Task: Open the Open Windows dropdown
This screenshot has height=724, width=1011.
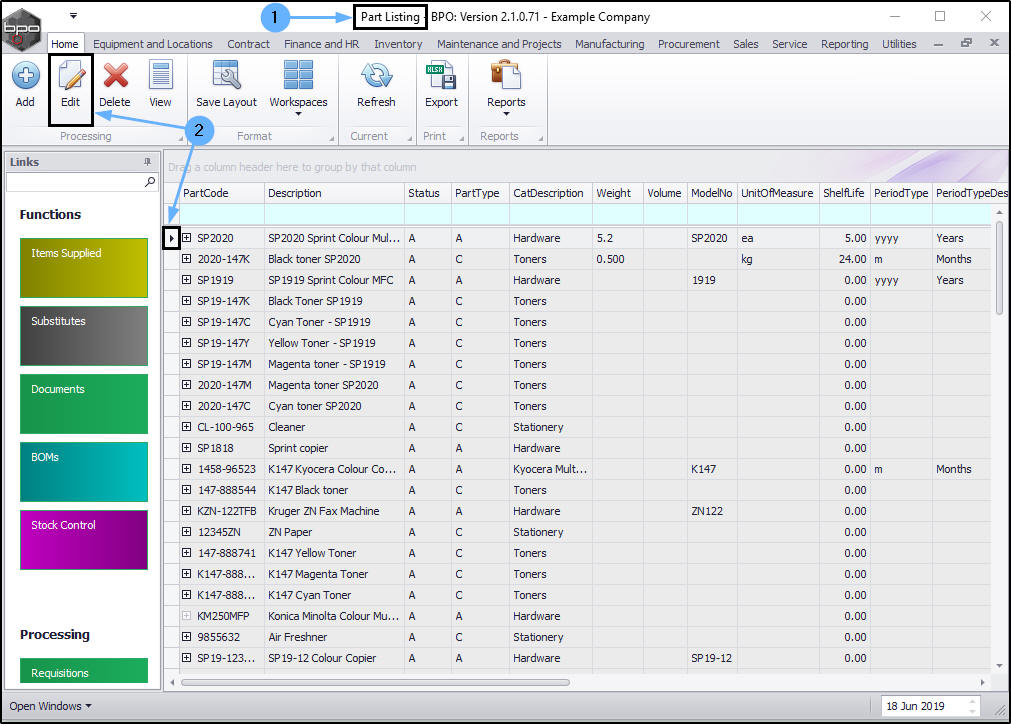Action: pyautogui.click(x=50, y=706)
